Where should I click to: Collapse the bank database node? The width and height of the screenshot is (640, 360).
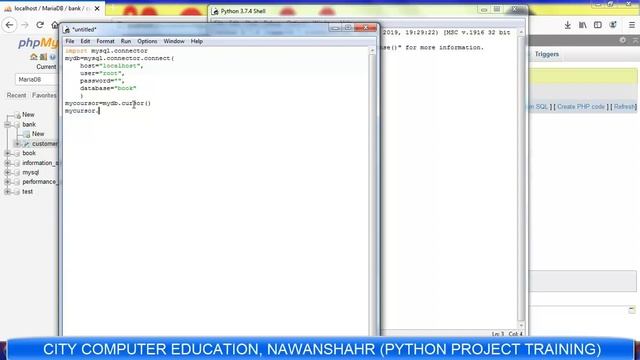tap(7, 124)
